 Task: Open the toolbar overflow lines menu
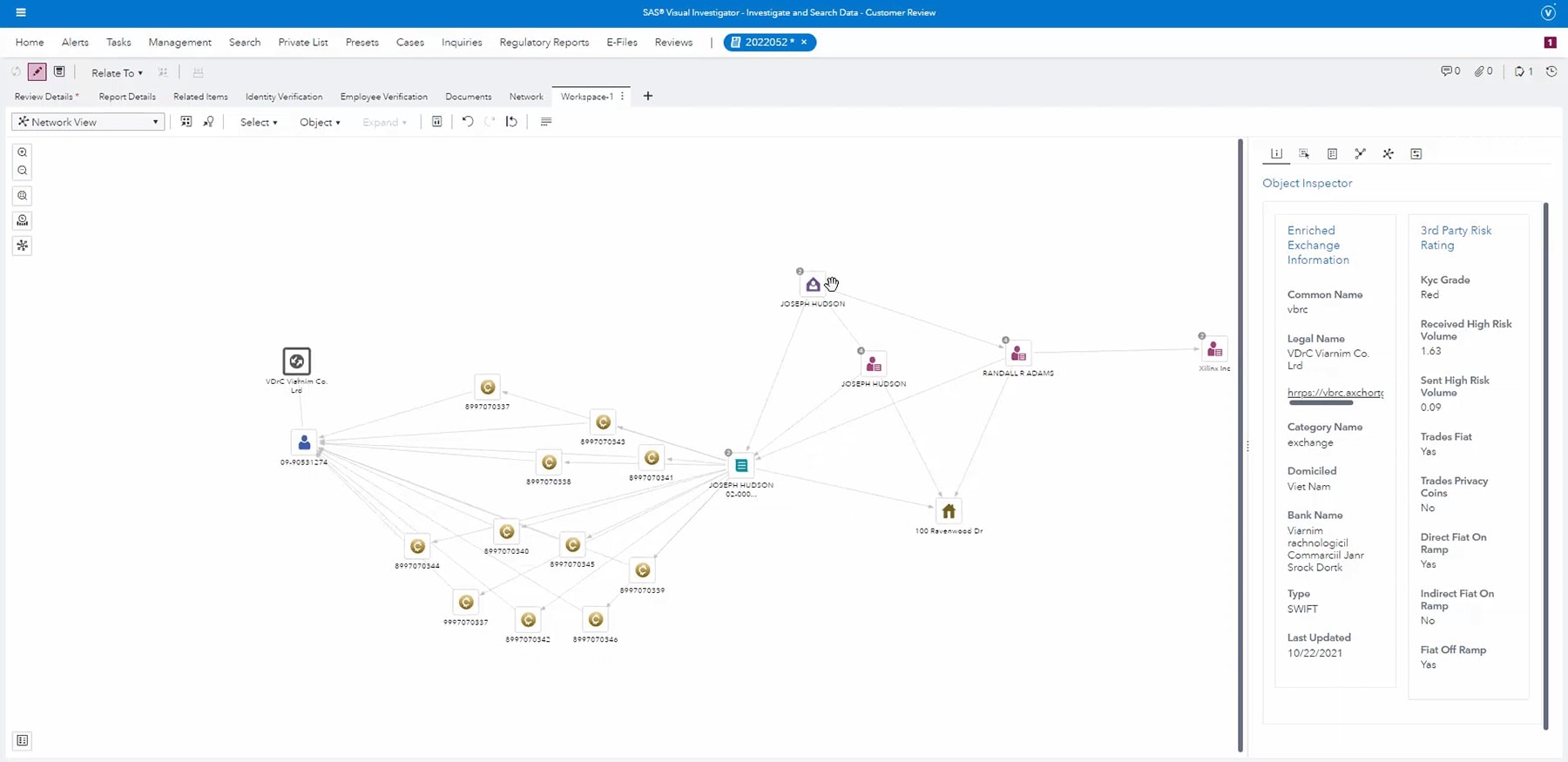[x=546, y=122]
